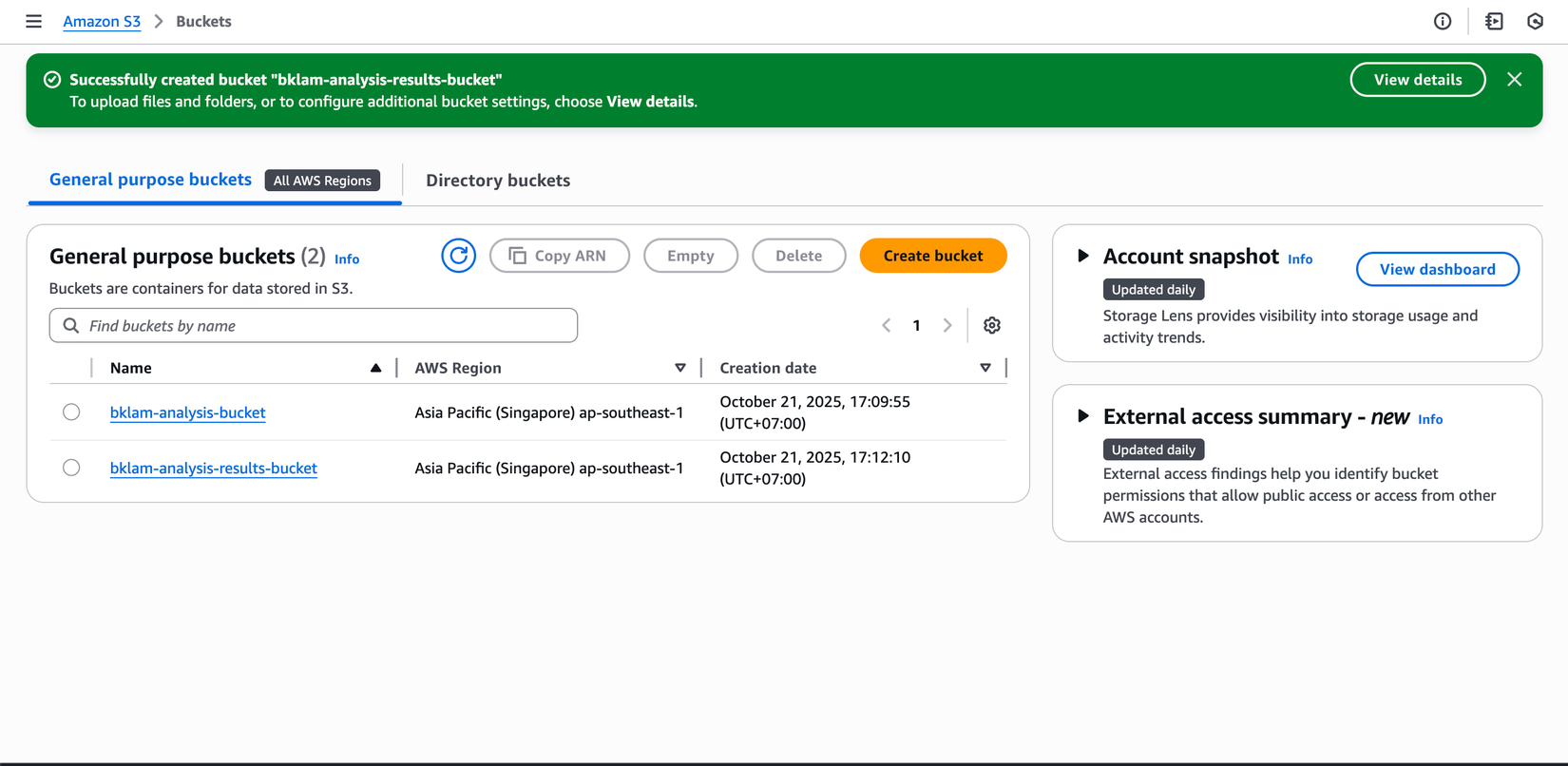Focus the Find buckets by name field
This screenshot has height=766, width=1568.
314,325
